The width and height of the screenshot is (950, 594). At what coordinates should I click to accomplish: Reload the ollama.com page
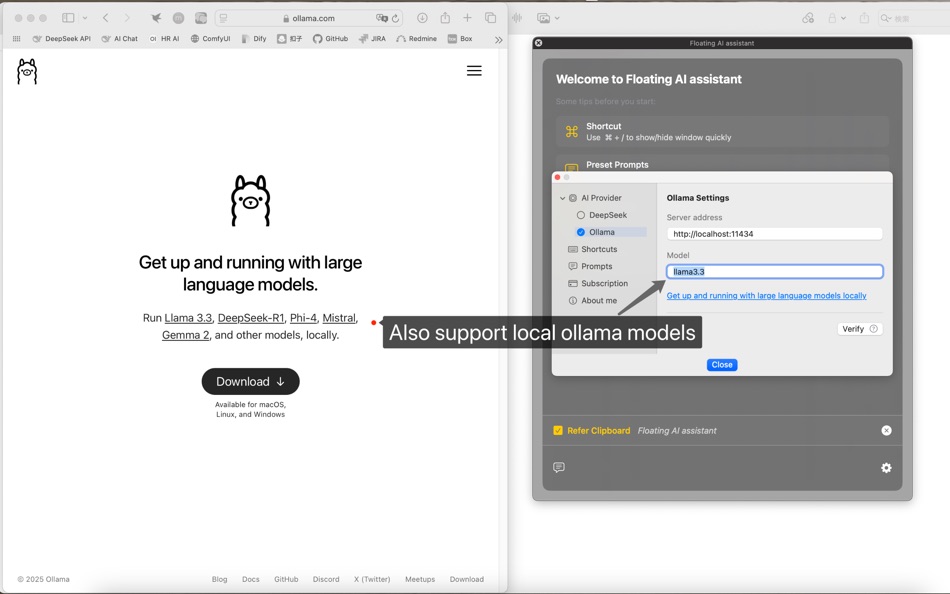396,18
